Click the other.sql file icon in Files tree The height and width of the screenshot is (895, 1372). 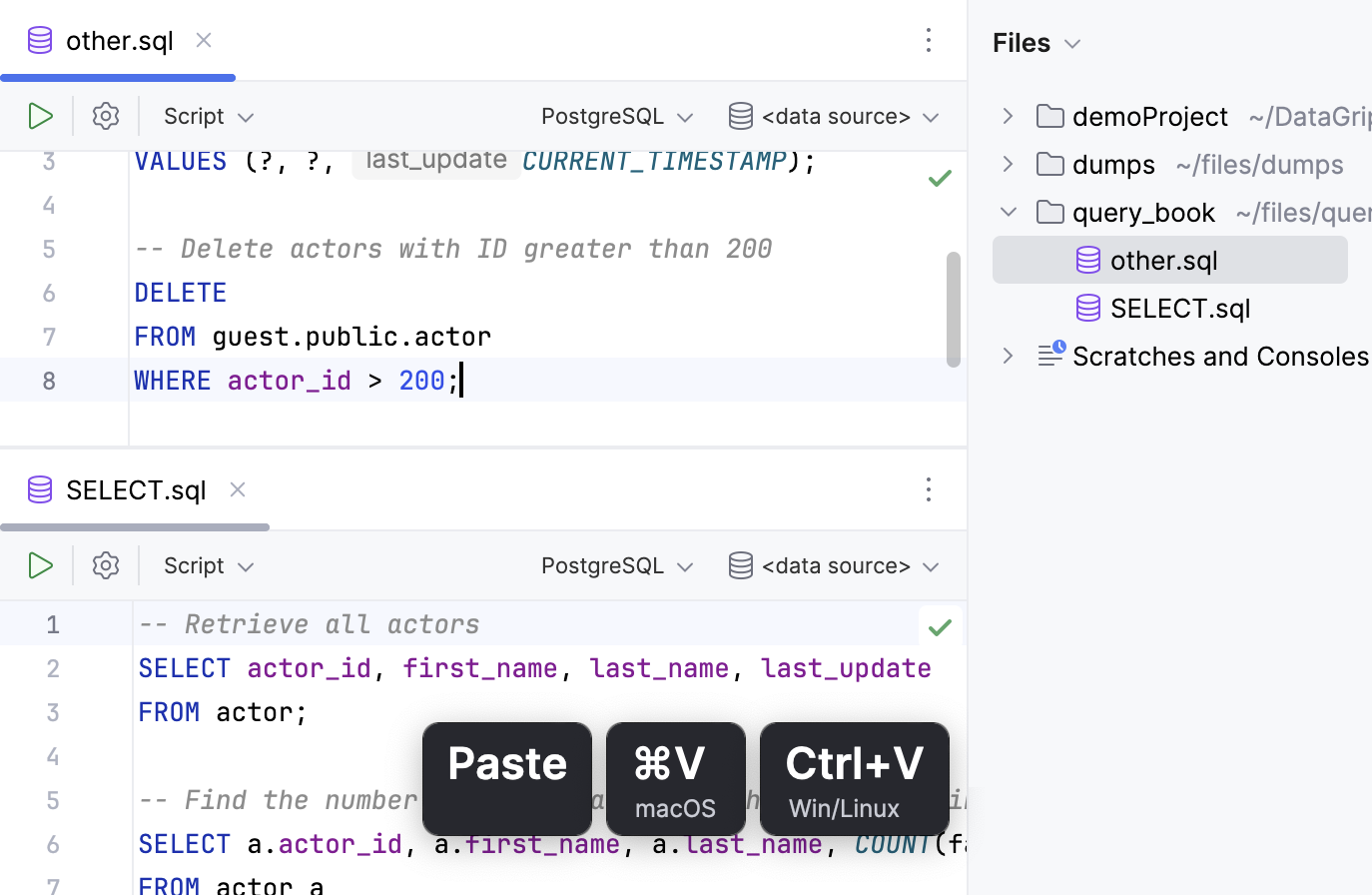(1088, 260)
